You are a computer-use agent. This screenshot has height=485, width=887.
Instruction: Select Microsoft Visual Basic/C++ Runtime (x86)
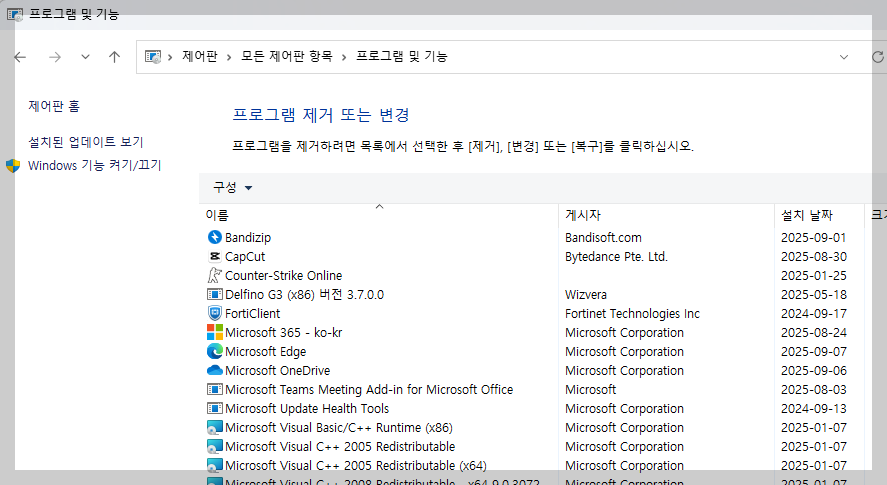pos(339,427)
